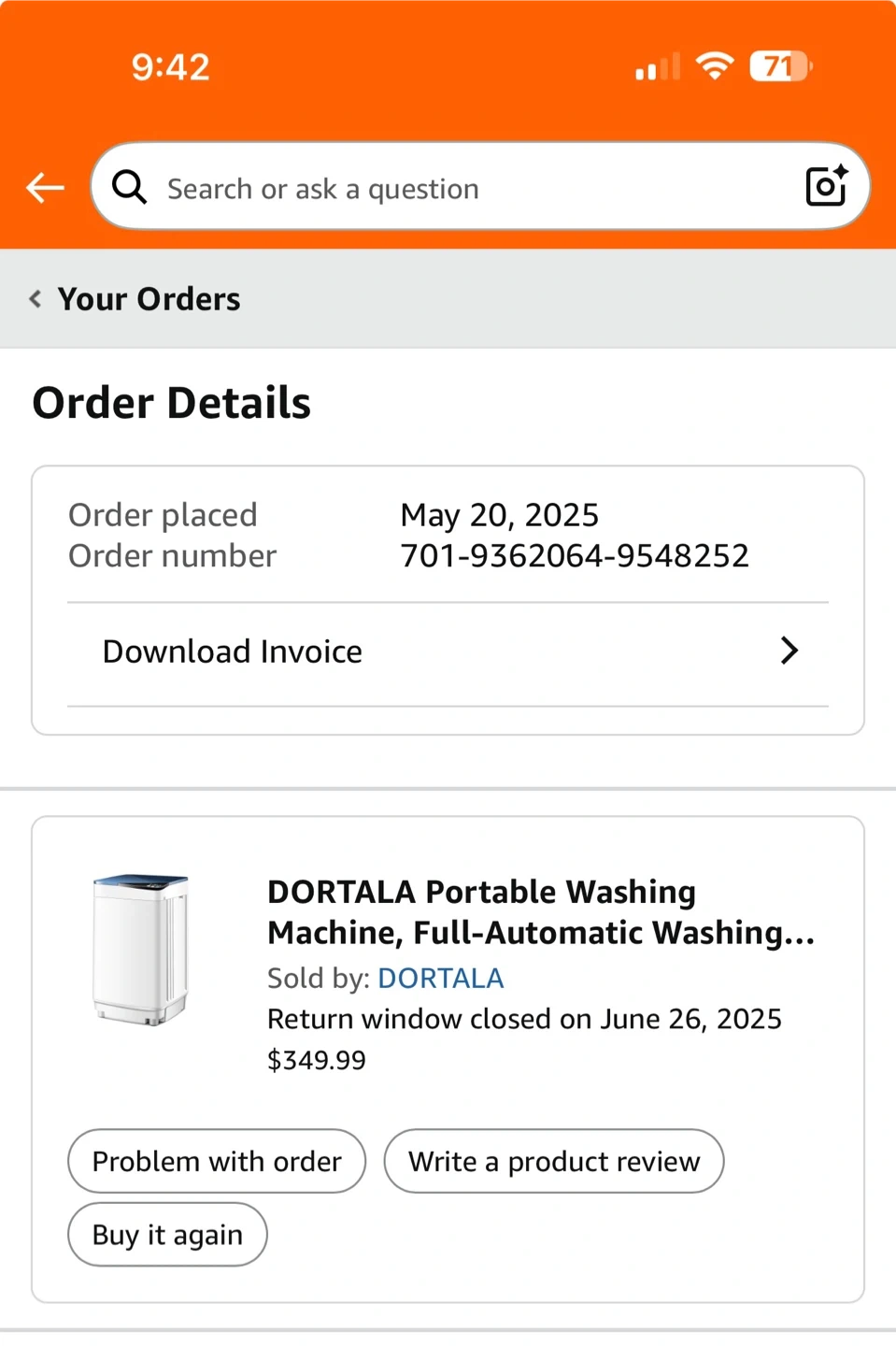Click the chevron before Your Orders

tap(36, 299)
